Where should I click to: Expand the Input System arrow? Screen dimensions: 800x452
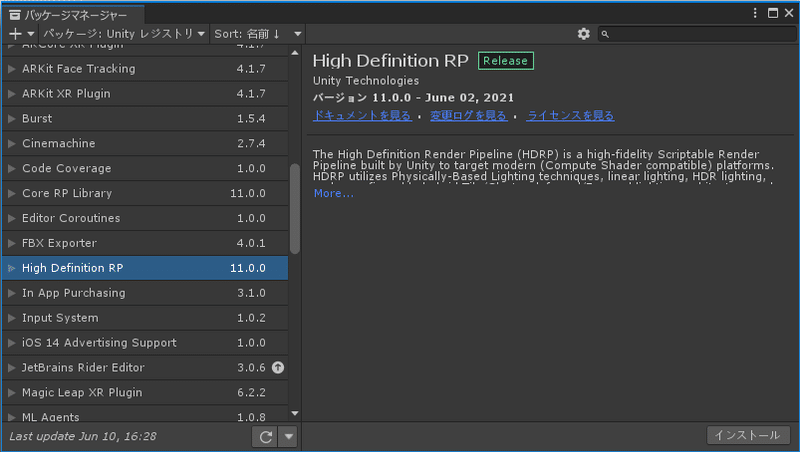click(12, 318)
